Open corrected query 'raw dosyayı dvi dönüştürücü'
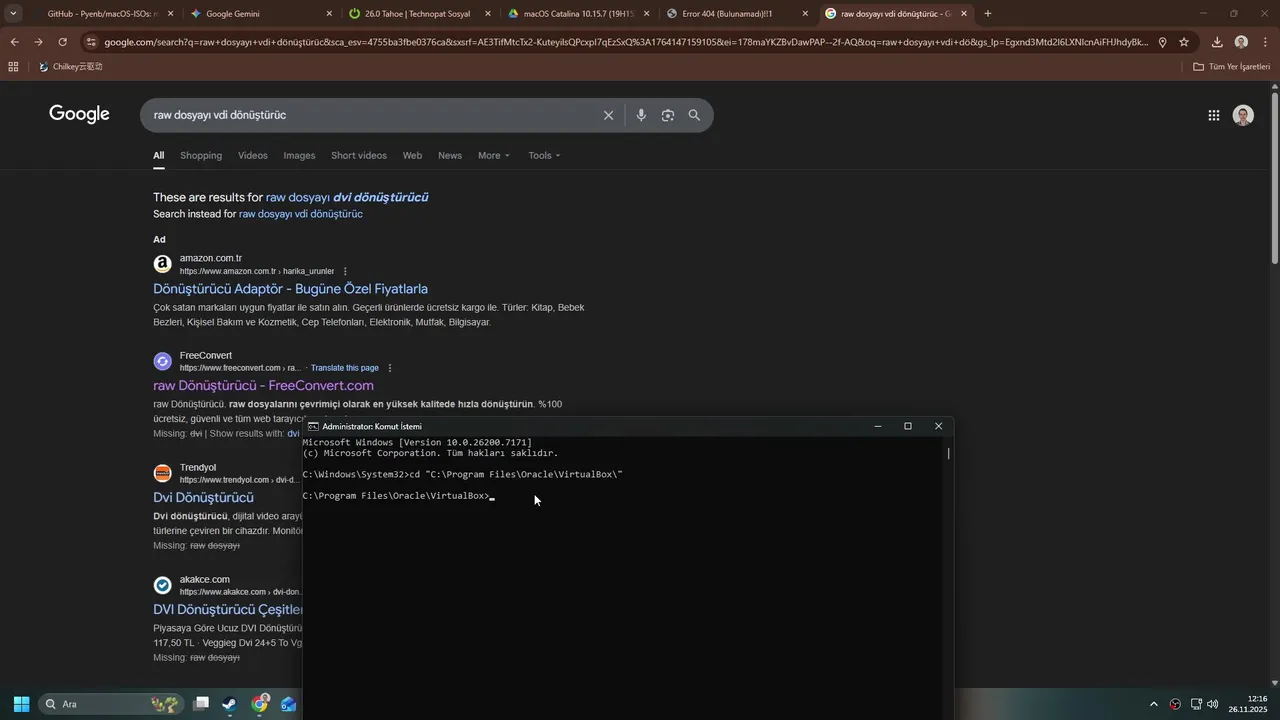The height and width of the screenshot is (720, 1280). click(347, 197)
